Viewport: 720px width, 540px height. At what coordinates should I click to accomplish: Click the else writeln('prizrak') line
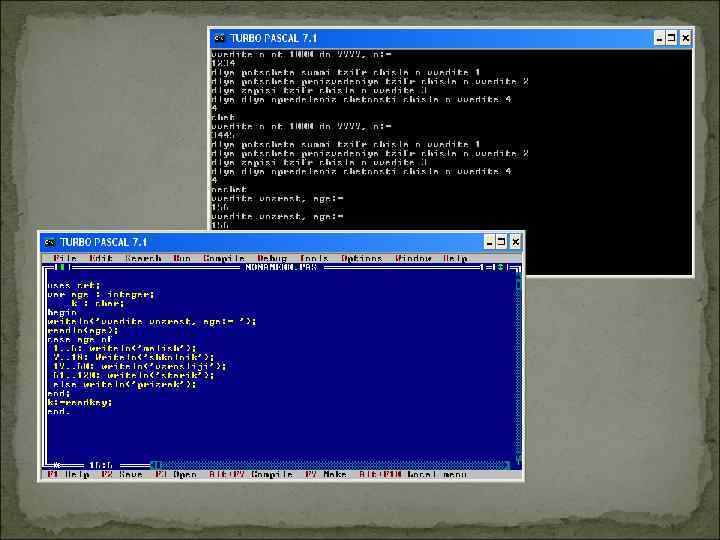click(x=124, y=384)
